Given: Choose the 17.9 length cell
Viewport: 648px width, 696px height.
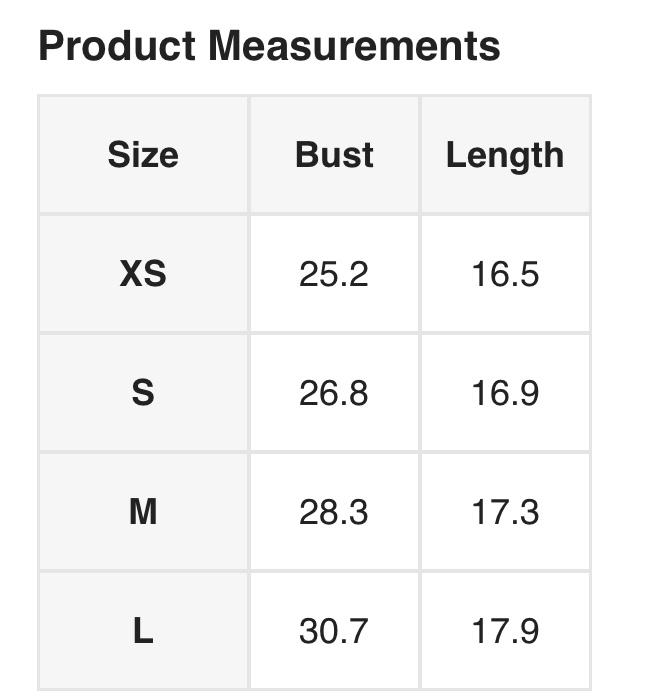Looking at the screenshot, I should (505, 631).
